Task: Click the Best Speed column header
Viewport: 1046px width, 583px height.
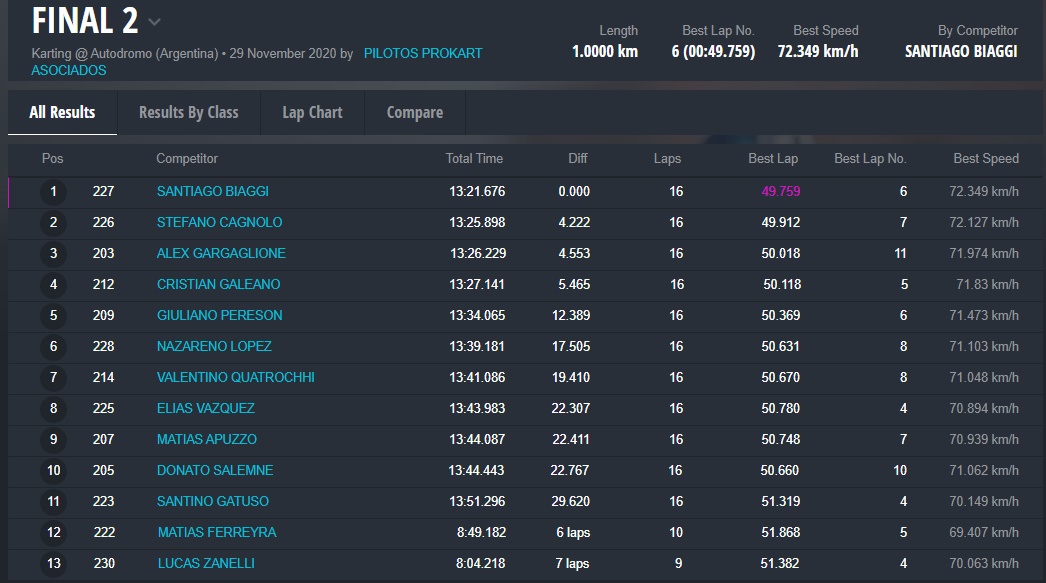Action: (x=985, y=158)
